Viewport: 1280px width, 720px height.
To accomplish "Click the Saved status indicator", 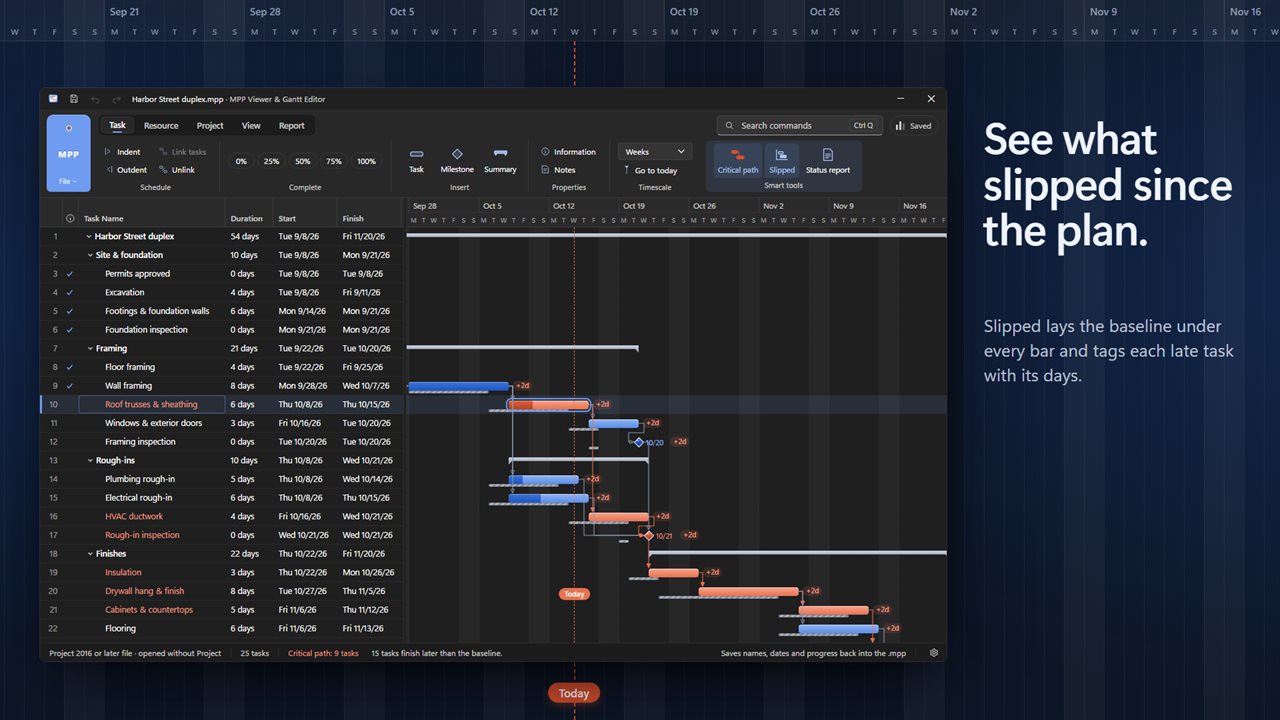I will point(913,126).
